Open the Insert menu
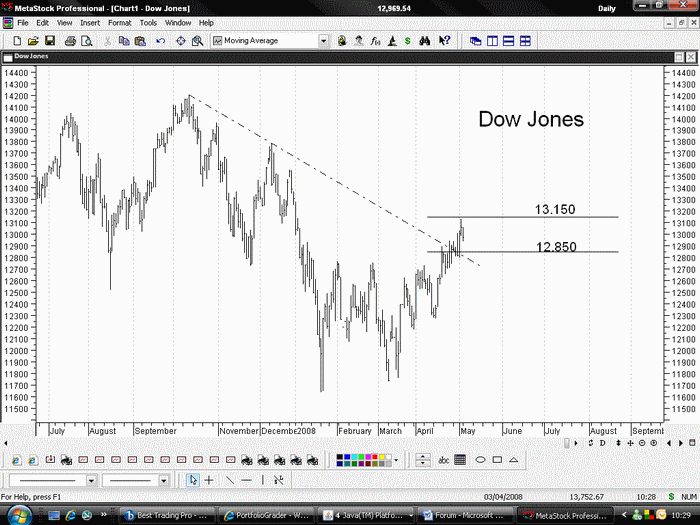 90,23
